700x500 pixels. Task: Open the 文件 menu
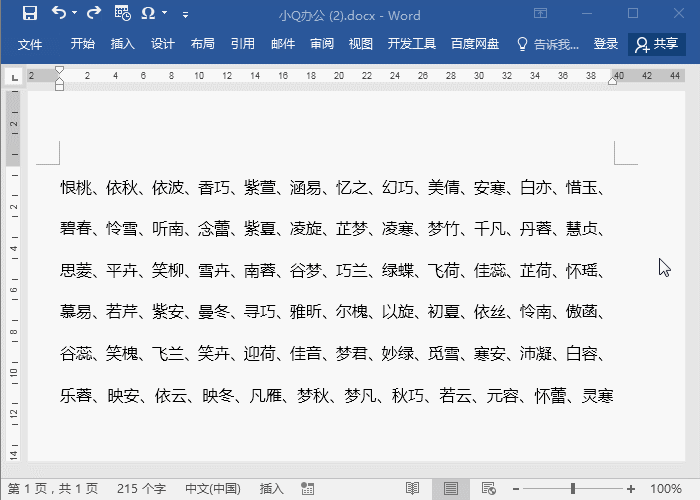[x=30, y=44]
